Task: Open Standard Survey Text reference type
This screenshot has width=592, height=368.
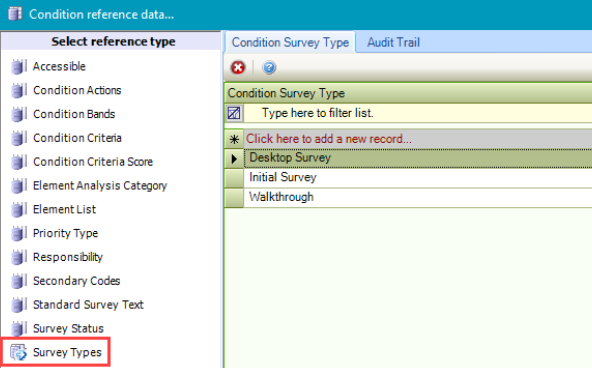Action: click(x=88, y=305)
